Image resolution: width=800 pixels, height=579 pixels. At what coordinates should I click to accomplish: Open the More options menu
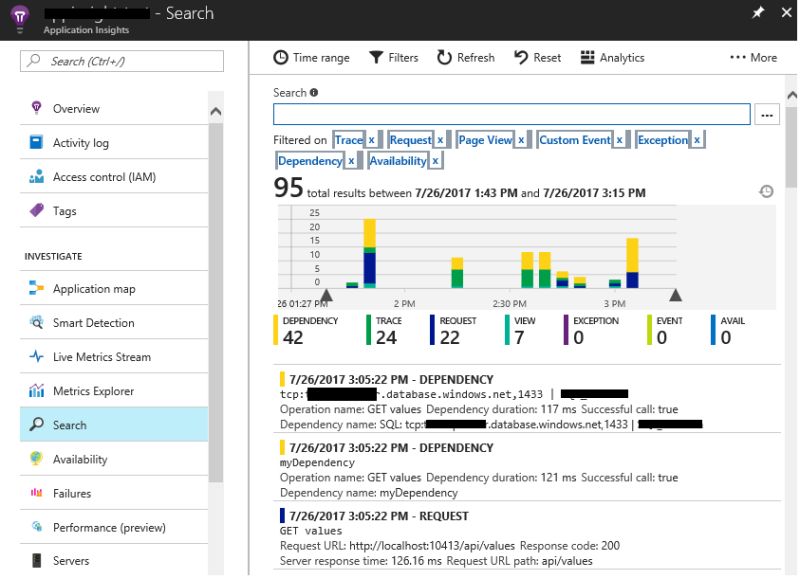753,57
